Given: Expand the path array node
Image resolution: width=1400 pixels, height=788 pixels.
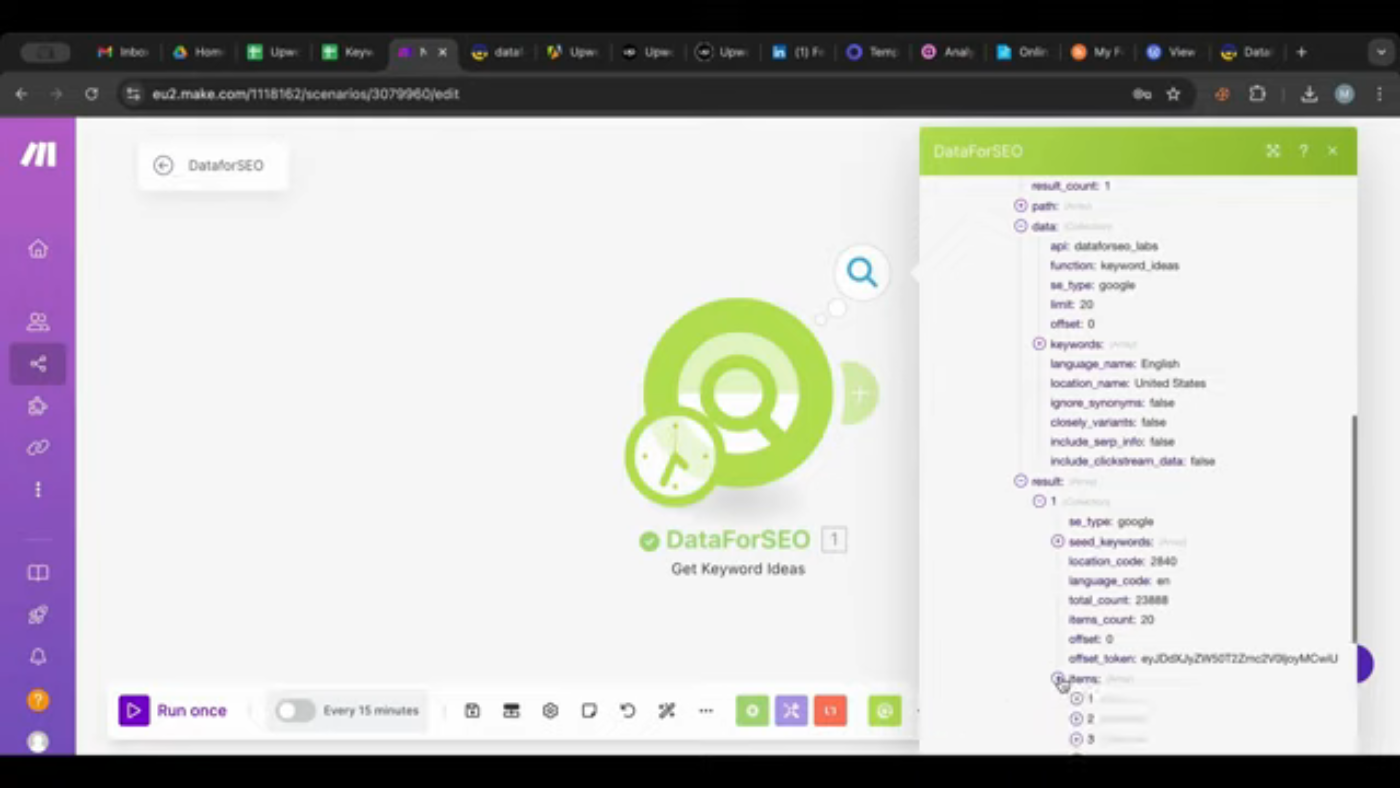Looking at the screenshot, I should click(1021, 205).
